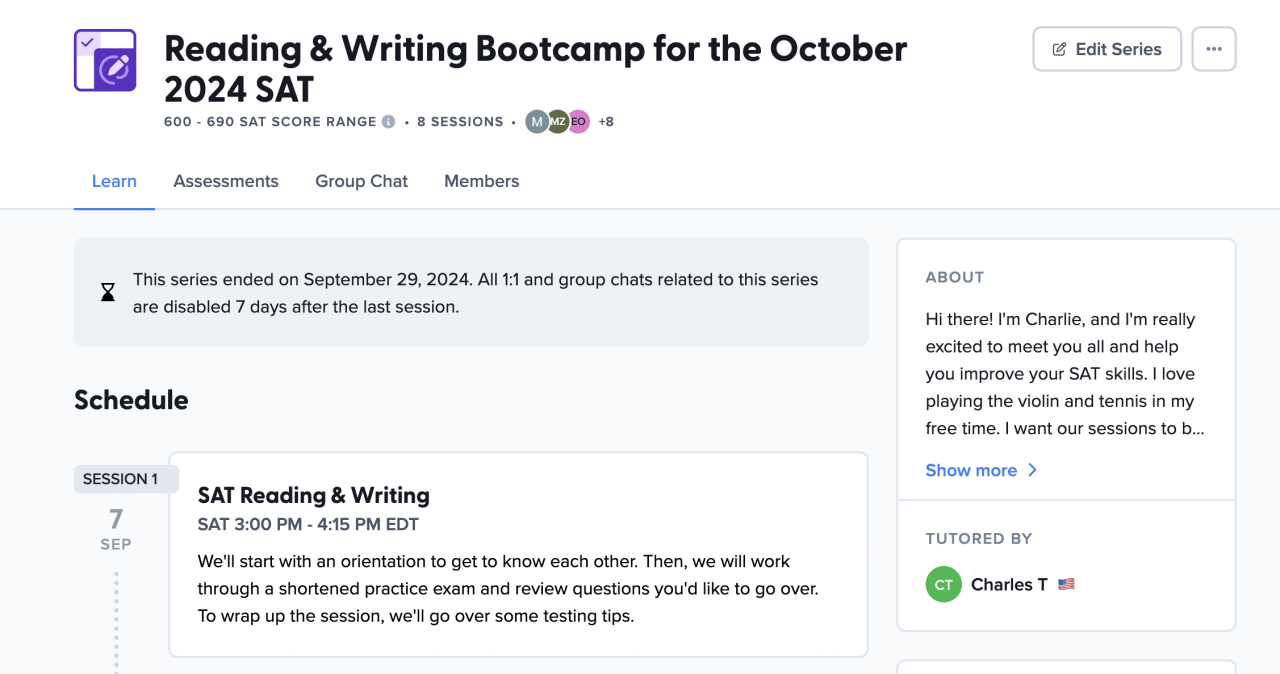Switch to the Assessments tab

(x=226, y=181)
